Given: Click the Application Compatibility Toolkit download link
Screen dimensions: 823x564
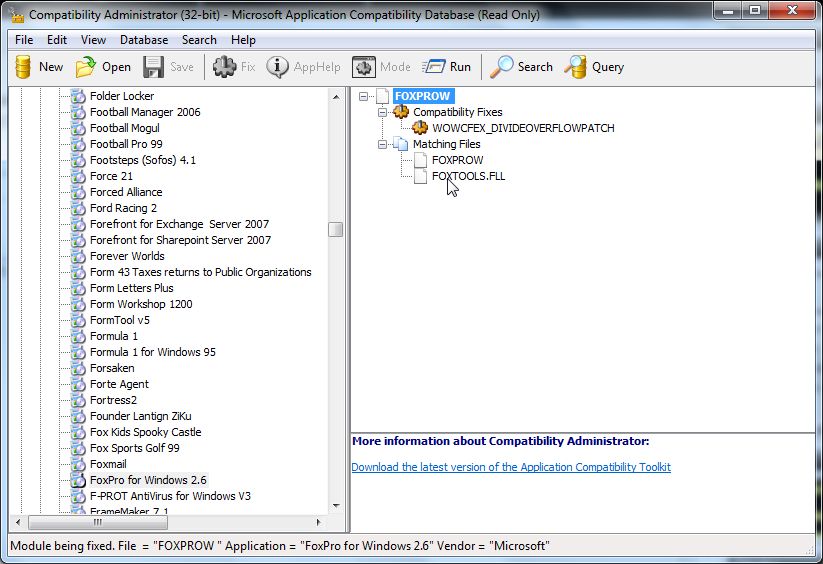Looking at the screenshot, I should tap(511, 467).
